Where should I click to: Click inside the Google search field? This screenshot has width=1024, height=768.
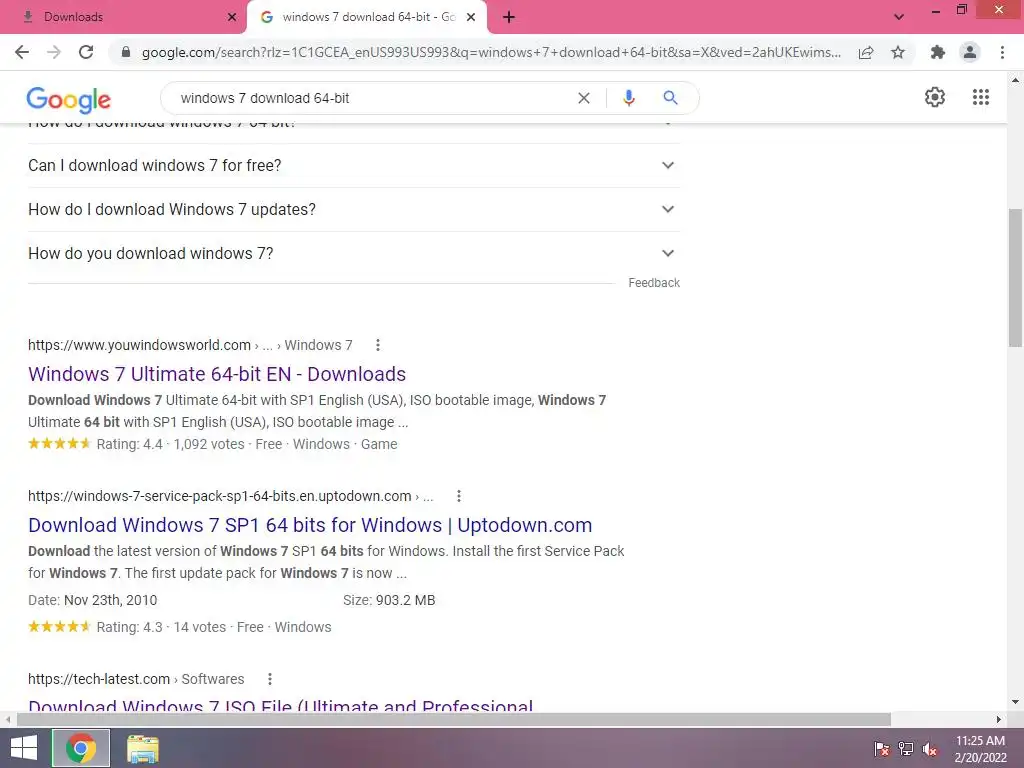[372, 98]
